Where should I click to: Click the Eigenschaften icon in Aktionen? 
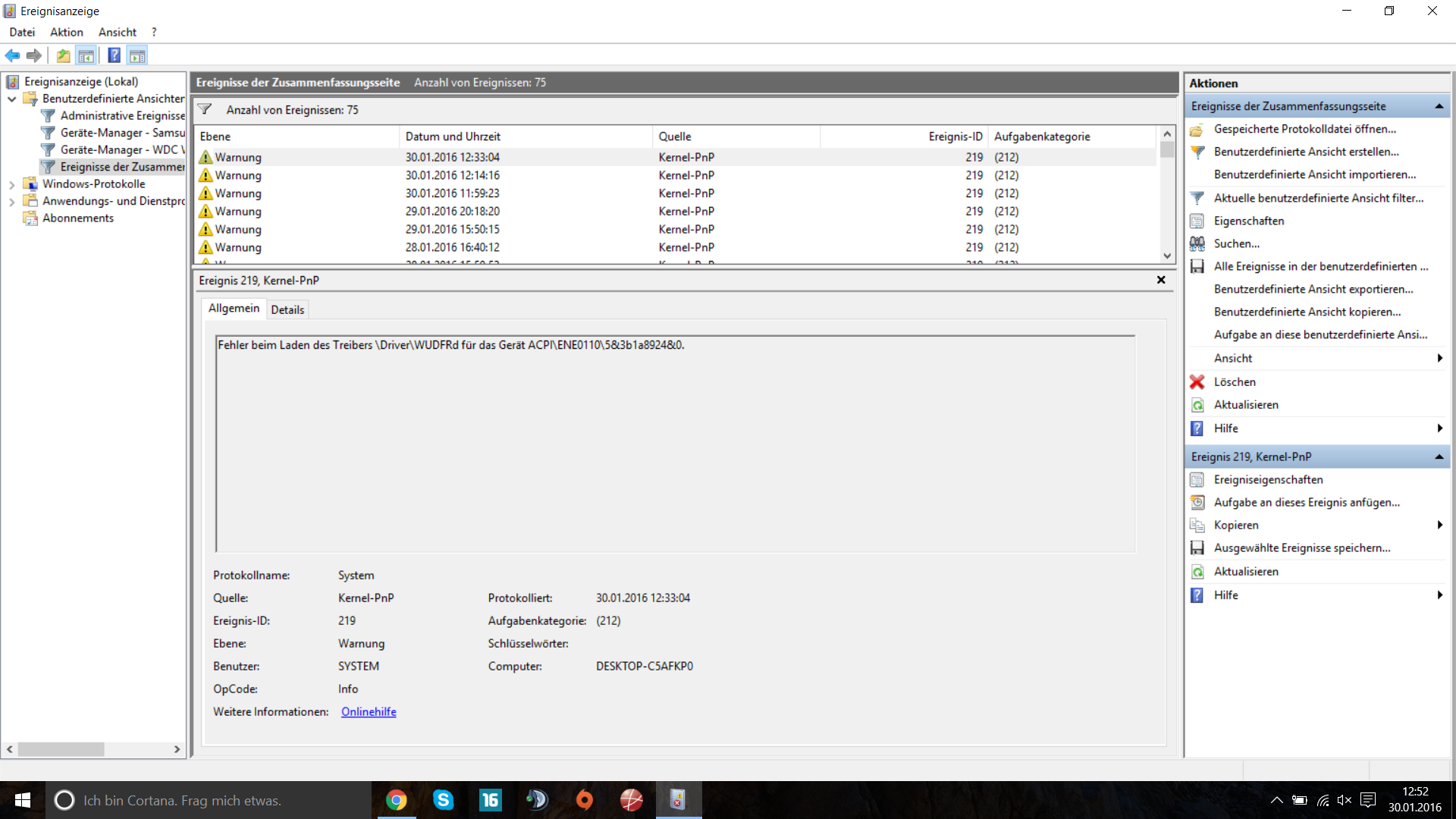click(x=1197, y=221)
